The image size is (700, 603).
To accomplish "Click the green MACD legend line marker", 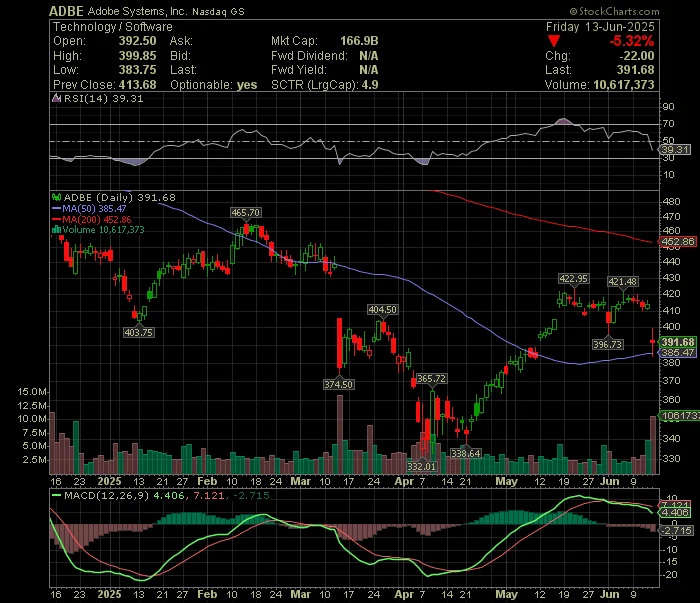I will pos(57,495).
